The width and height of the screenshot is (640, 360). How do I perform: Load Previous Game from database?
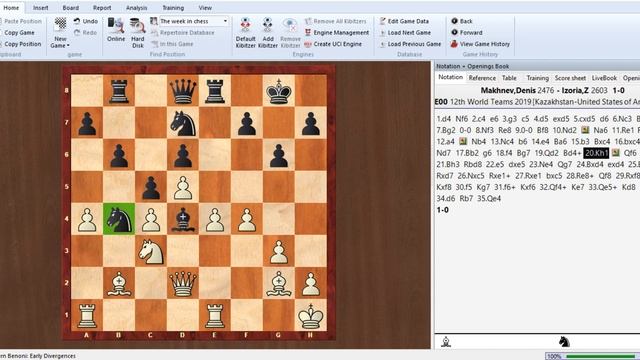410,44
